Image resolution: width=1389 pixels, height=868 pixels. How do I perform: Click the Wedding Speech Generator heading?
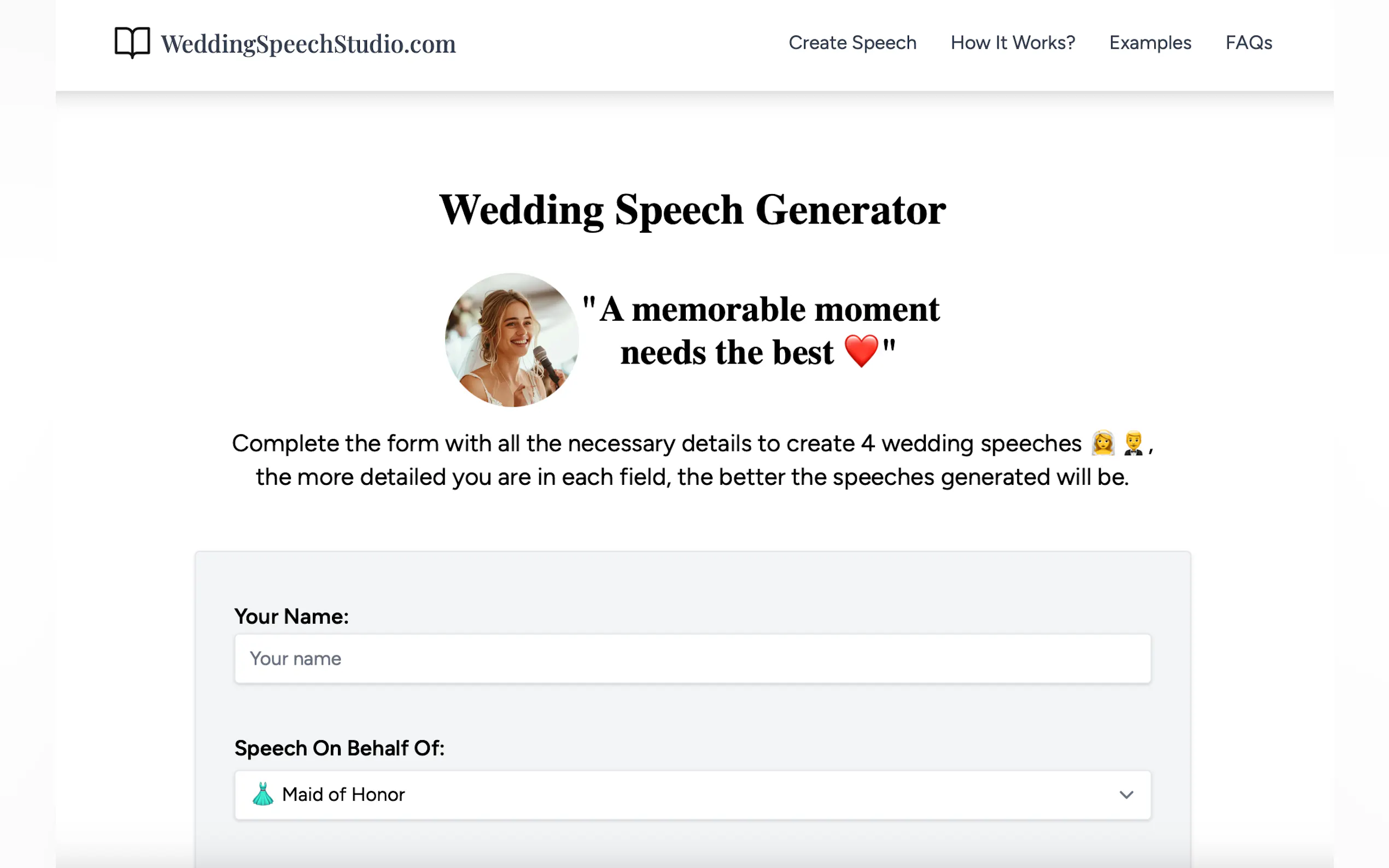[x=692, y=210]
